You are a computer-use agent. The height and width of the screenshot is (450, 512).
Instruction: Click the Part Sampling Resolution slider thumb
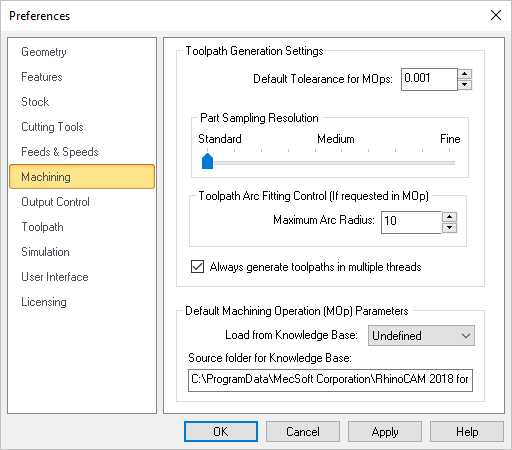[x=207, y=161]
